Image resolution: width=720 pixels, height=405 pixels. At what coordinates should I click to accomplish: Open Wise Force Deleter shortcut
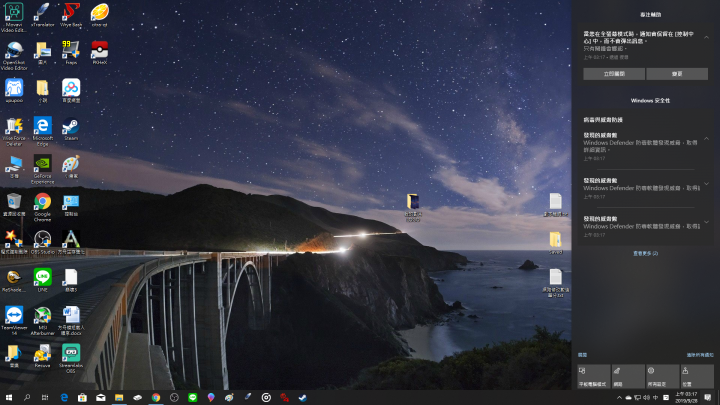click(14, 131)
